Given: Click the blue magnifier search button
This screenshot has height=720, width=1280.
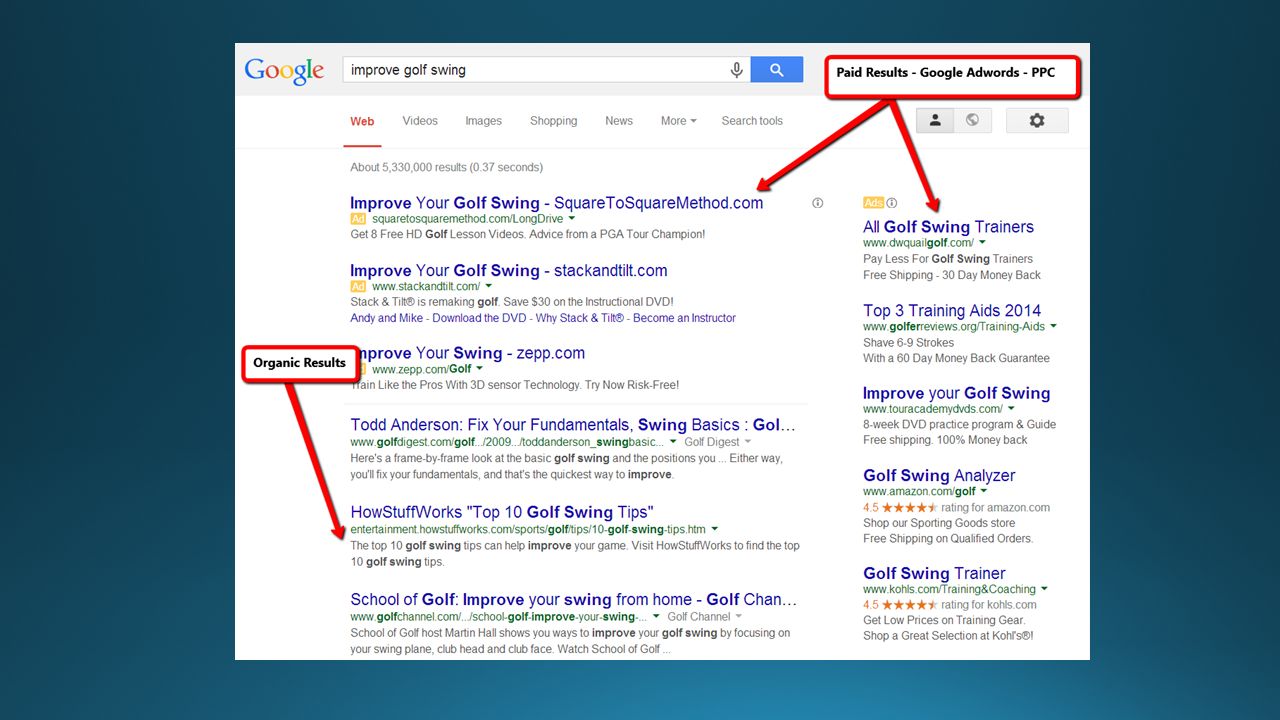Looking at the screenshot, I should point(777,70).
